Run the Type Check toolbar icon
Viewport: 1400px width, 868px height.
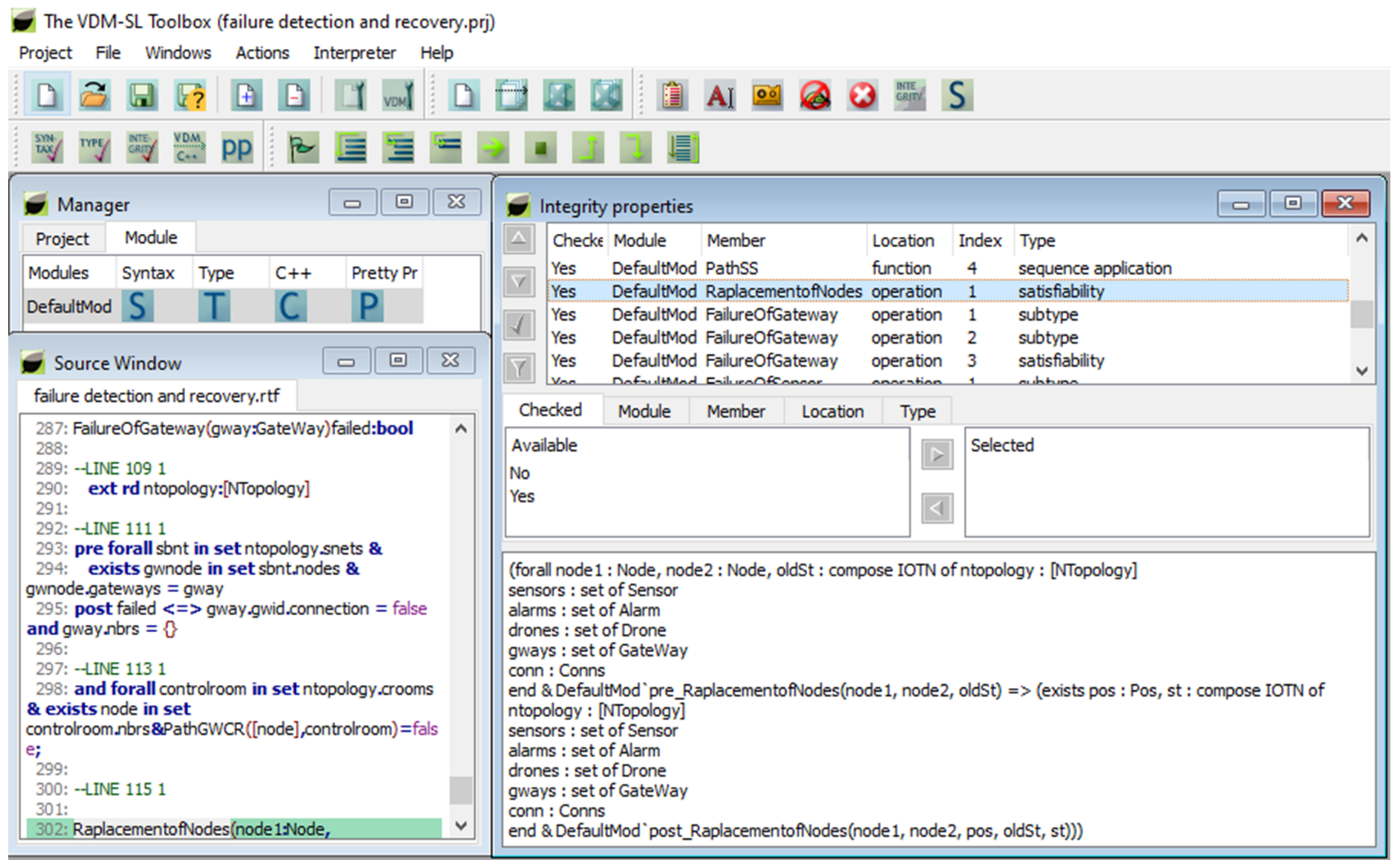click(x=94, y=148)
